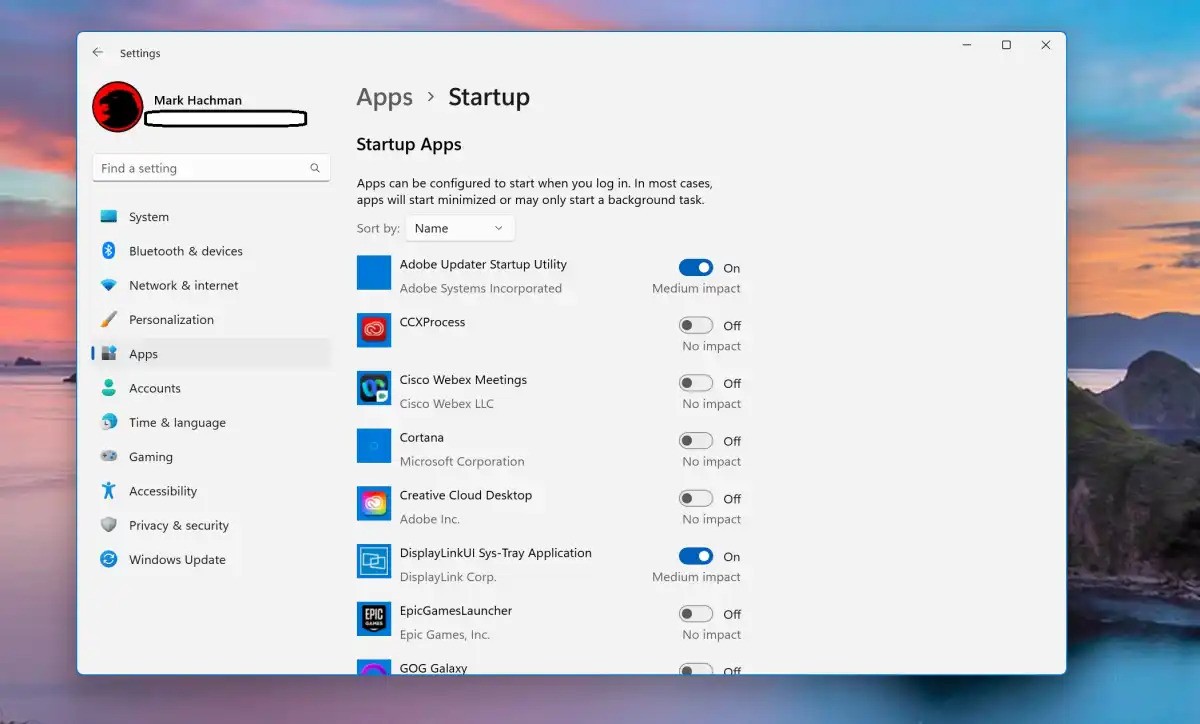Open the Sort by Name dropdown
Image resolution: width=1200 pixels, height=724 pixels.
coord(460,228)
